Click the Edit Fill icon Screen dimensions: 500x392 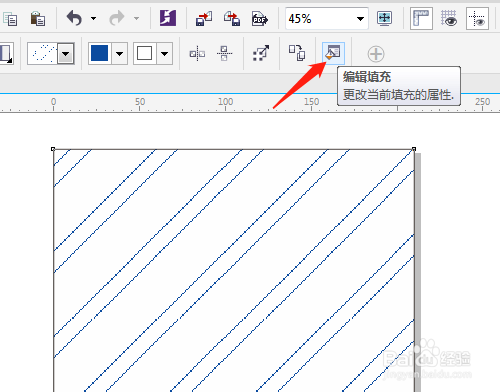coord(333,53)
